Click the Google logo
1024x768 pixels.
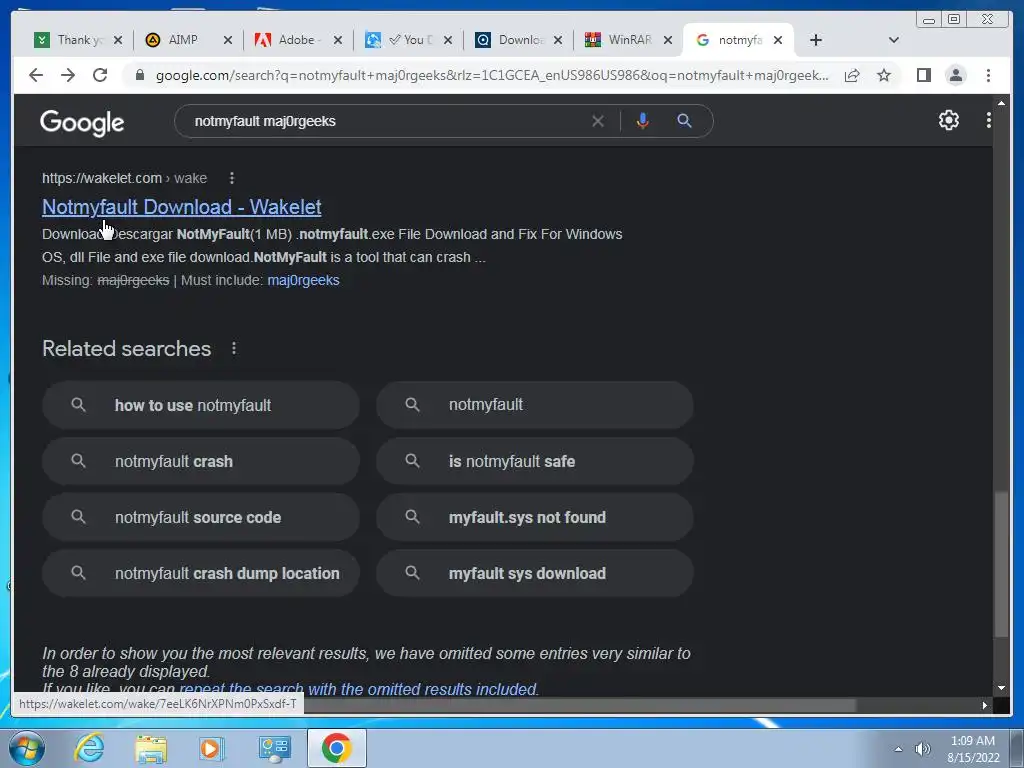[82, 122]
